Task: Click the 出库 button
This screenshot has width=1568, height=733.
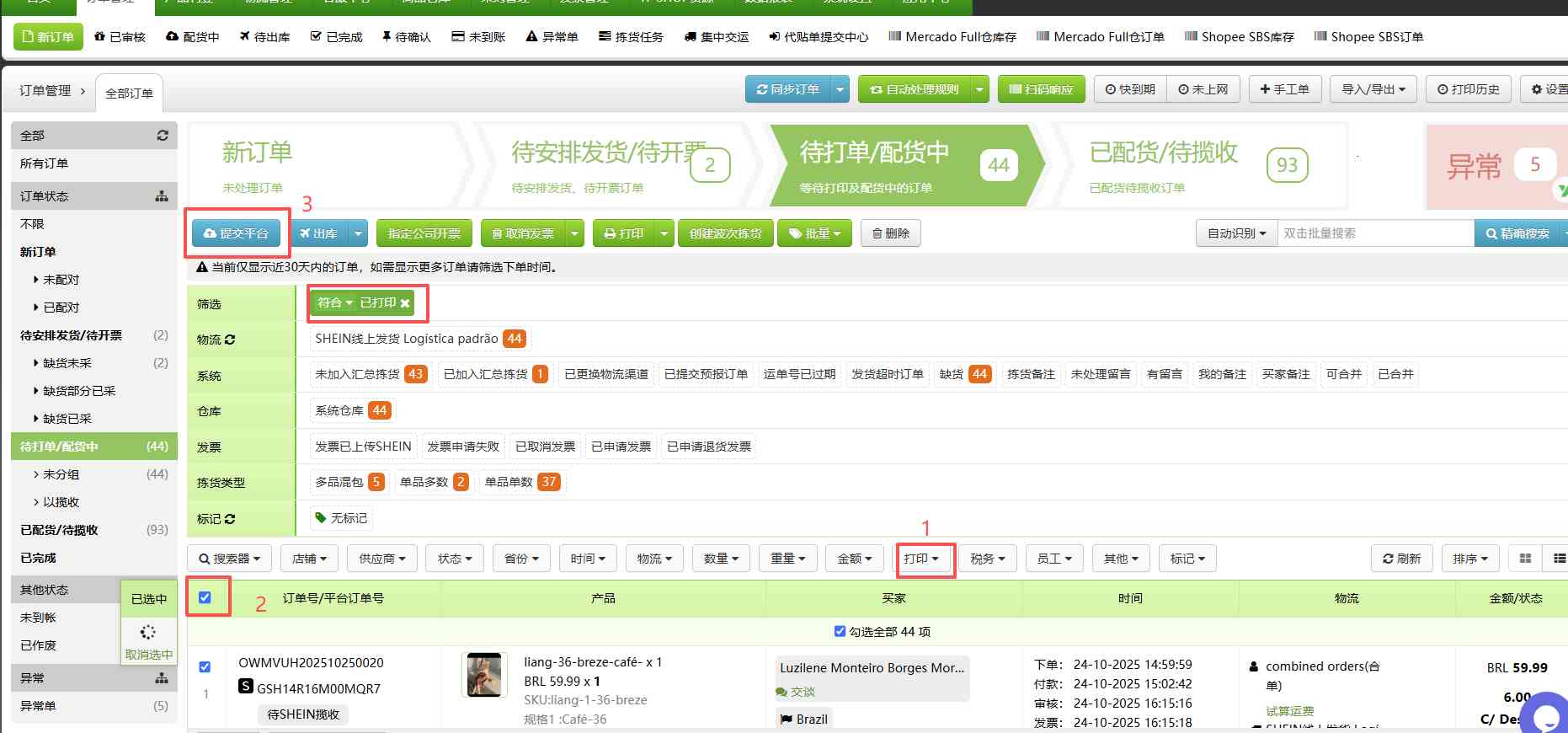Action: 318,233
